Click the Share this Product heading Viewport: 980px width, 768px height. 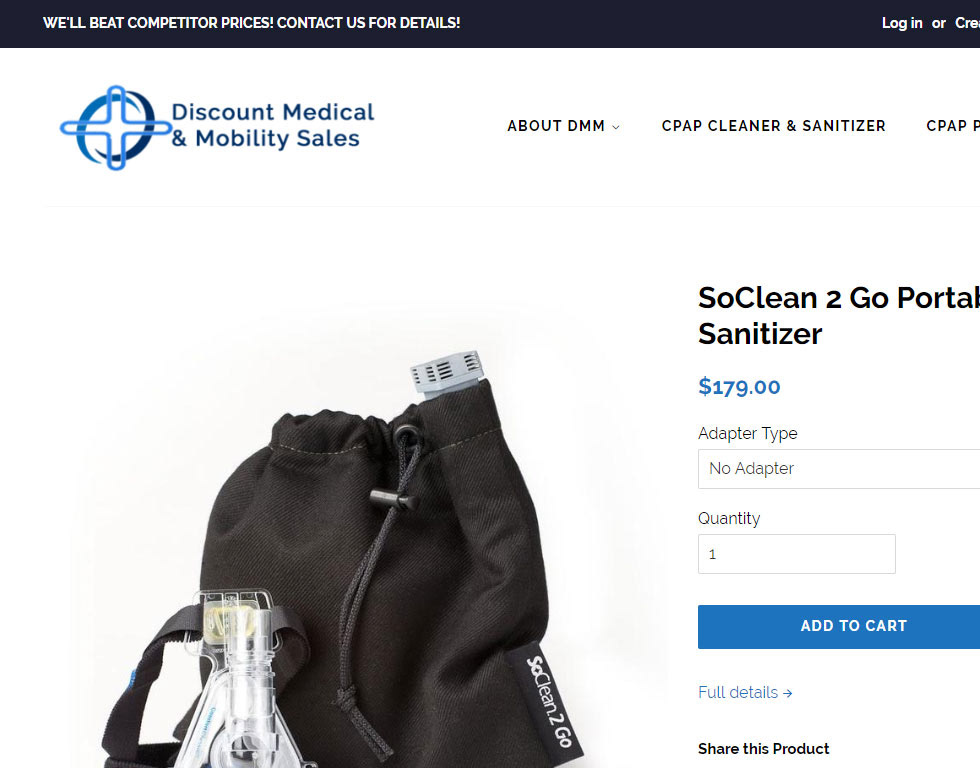[x=764, y=749]
